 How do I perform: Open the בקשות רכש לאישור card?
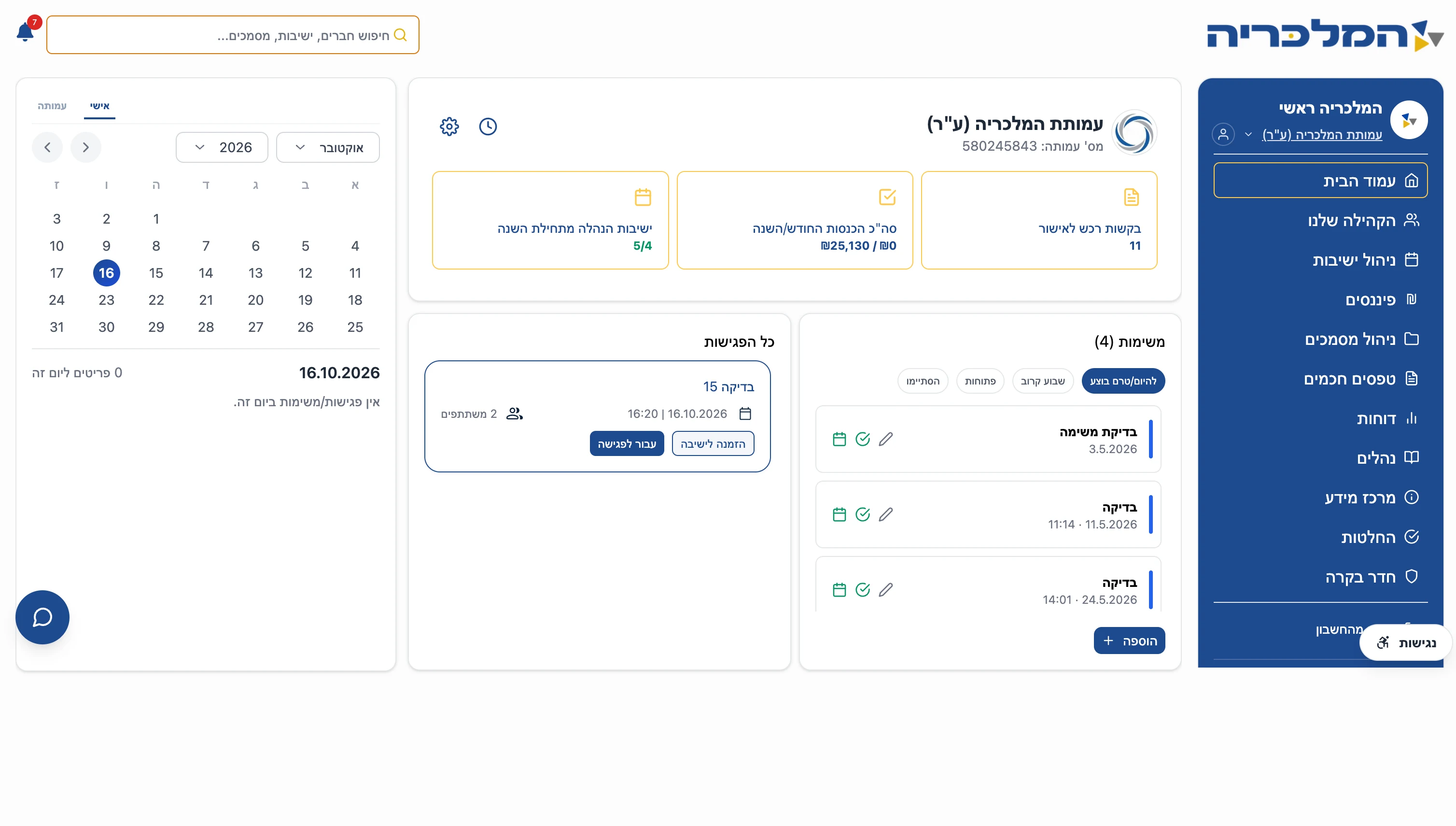1039,220
